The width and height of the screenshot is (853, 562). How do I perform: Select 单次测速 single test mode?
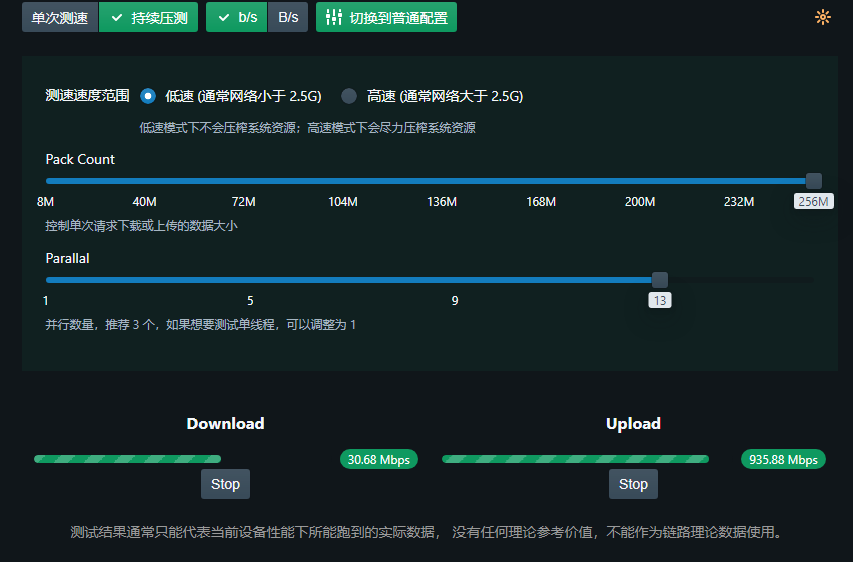(60, 17)
